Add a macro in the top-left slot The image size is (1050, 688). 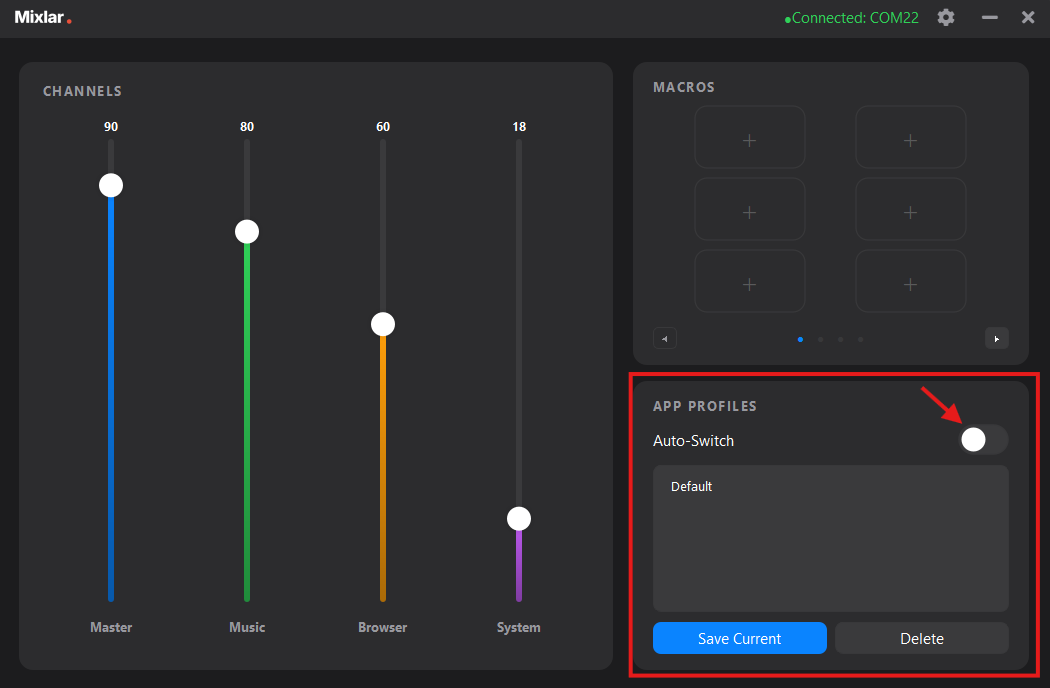pyautogui.click(x=750, y=137)
